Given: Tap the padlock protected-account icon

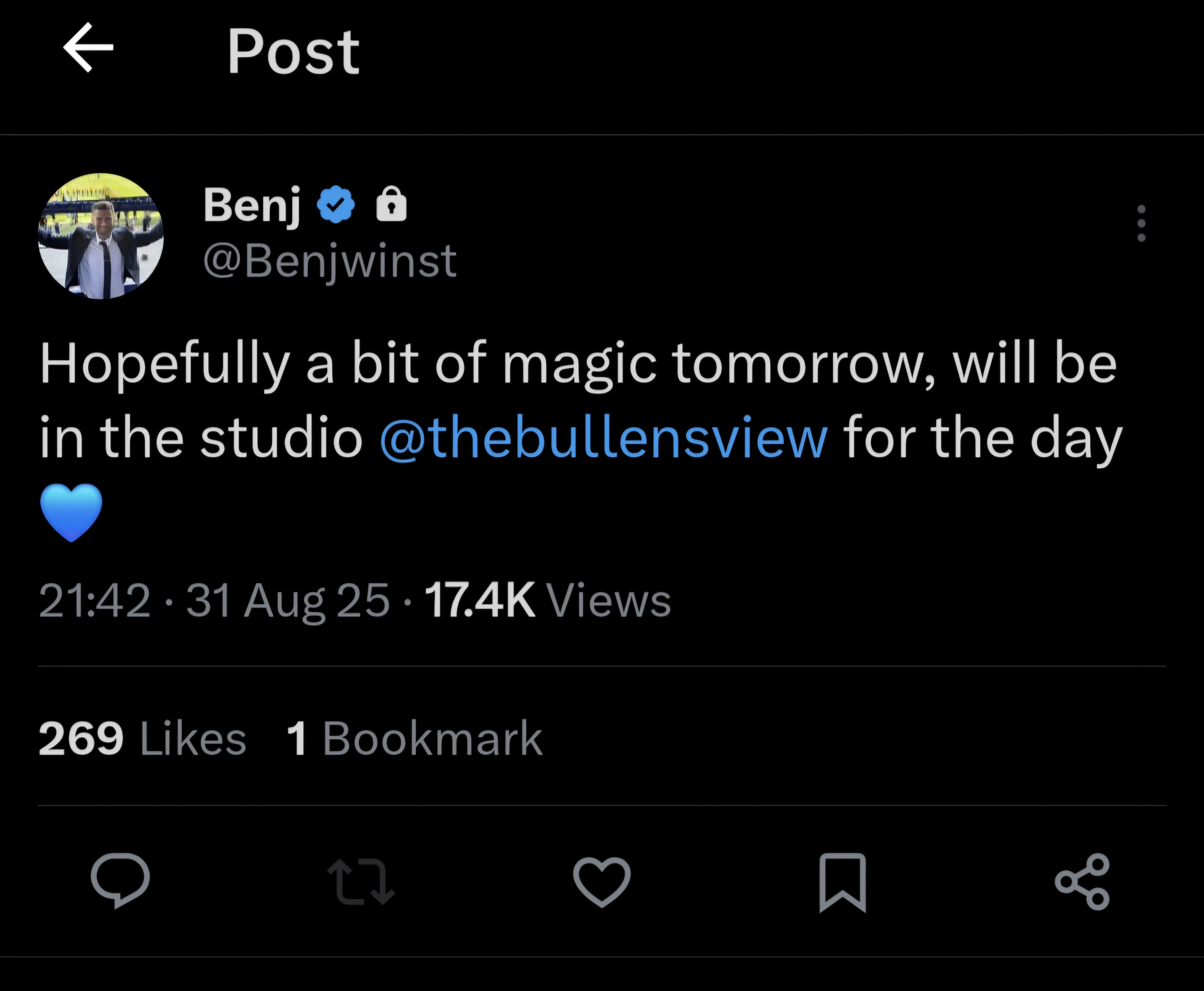Looking at the screenshot, I should (392, 205).
